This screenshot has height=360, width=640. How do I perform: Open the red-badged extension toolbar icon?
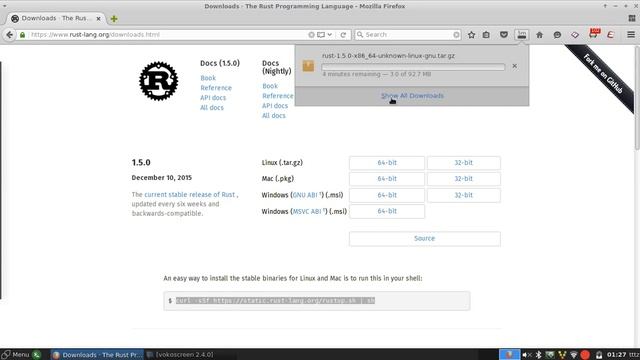click(593, 34)
